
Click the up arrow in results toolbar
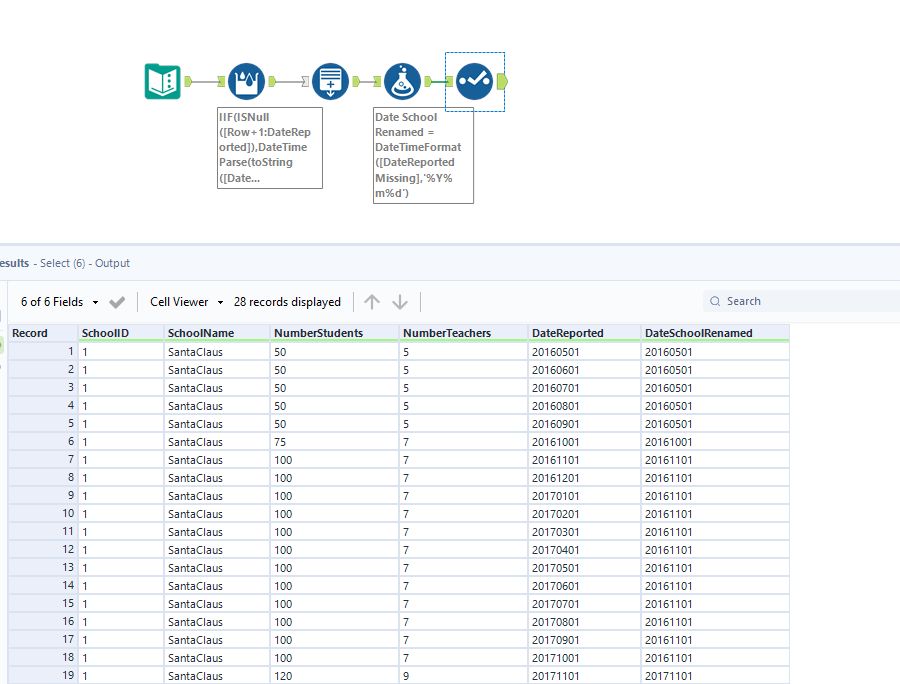pos(372,302)
